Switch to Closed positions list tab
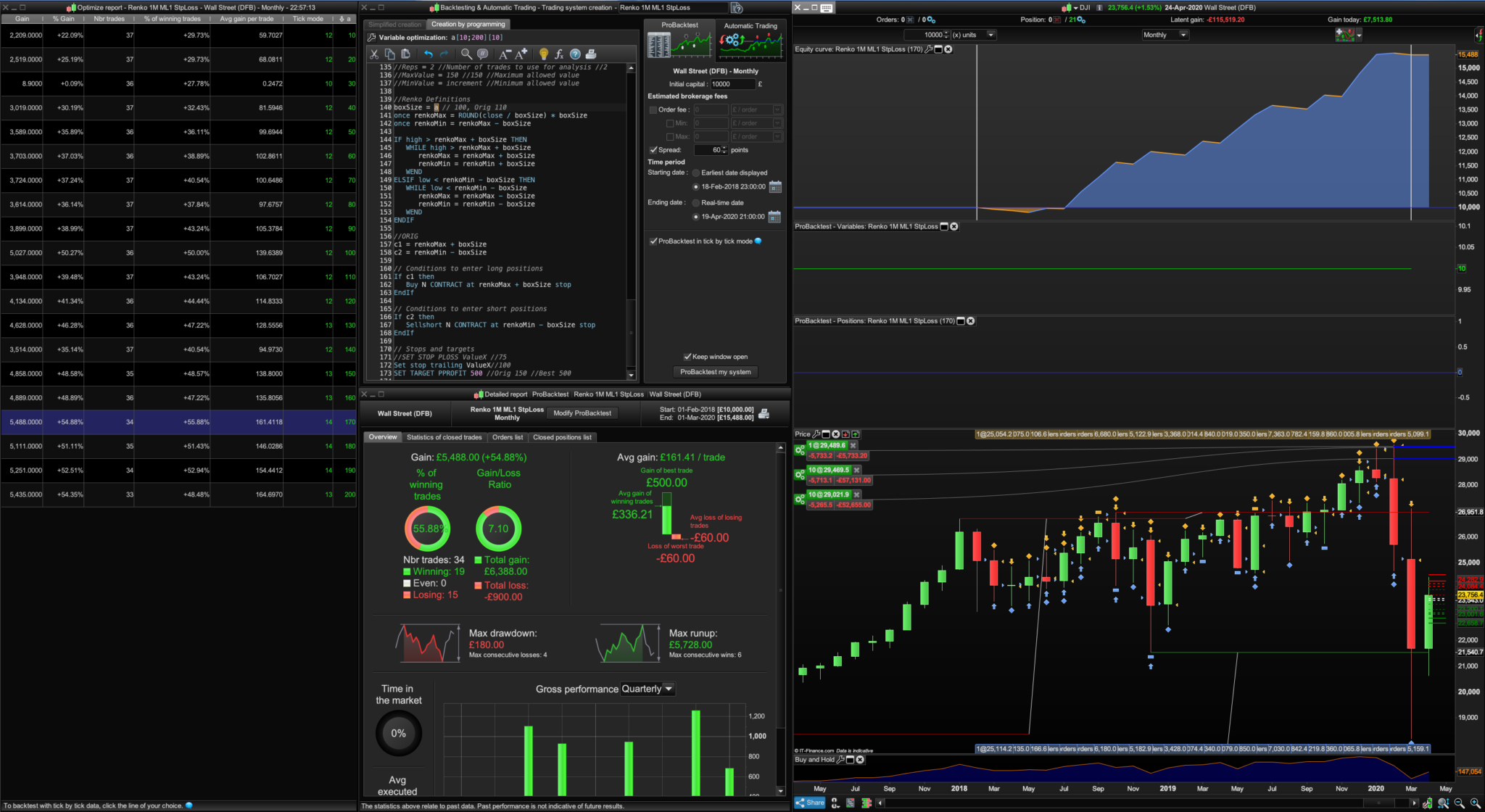The height and width of the screenshot is (812, 1485). tap(562, 437)
